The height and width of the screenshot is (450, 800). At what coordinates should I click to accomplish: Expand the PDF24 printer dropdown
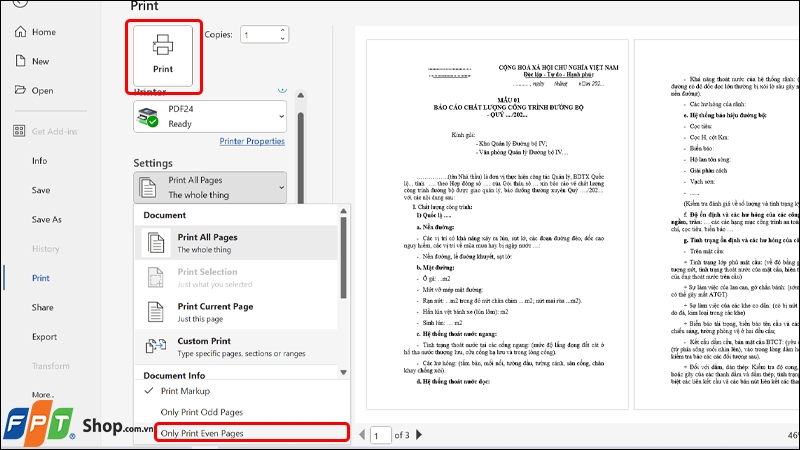tap(281, 116)
